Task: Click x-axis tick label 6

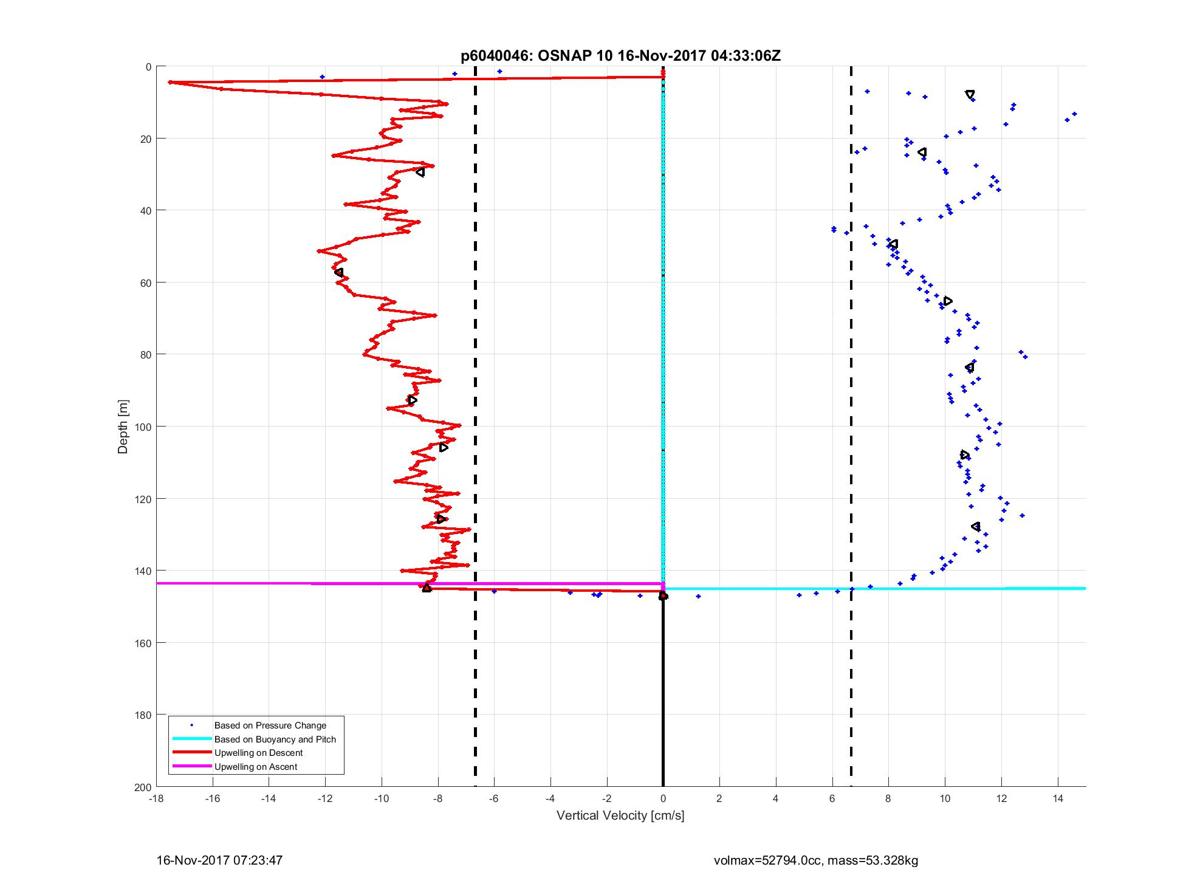Action: (x=832, y=799)
